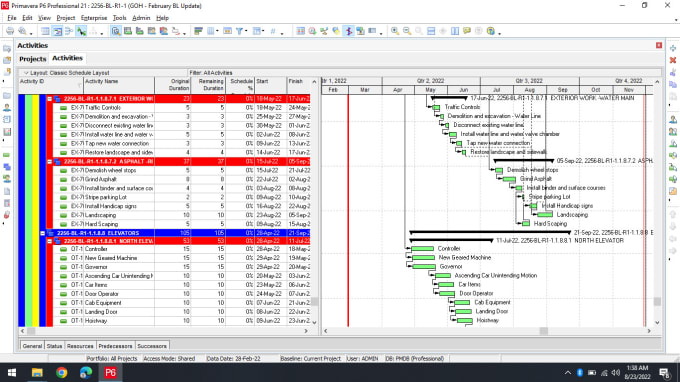Click the Zoom Out magnifier icon
This screenshot has width=680, height=382.
click(x=407, y=31)
